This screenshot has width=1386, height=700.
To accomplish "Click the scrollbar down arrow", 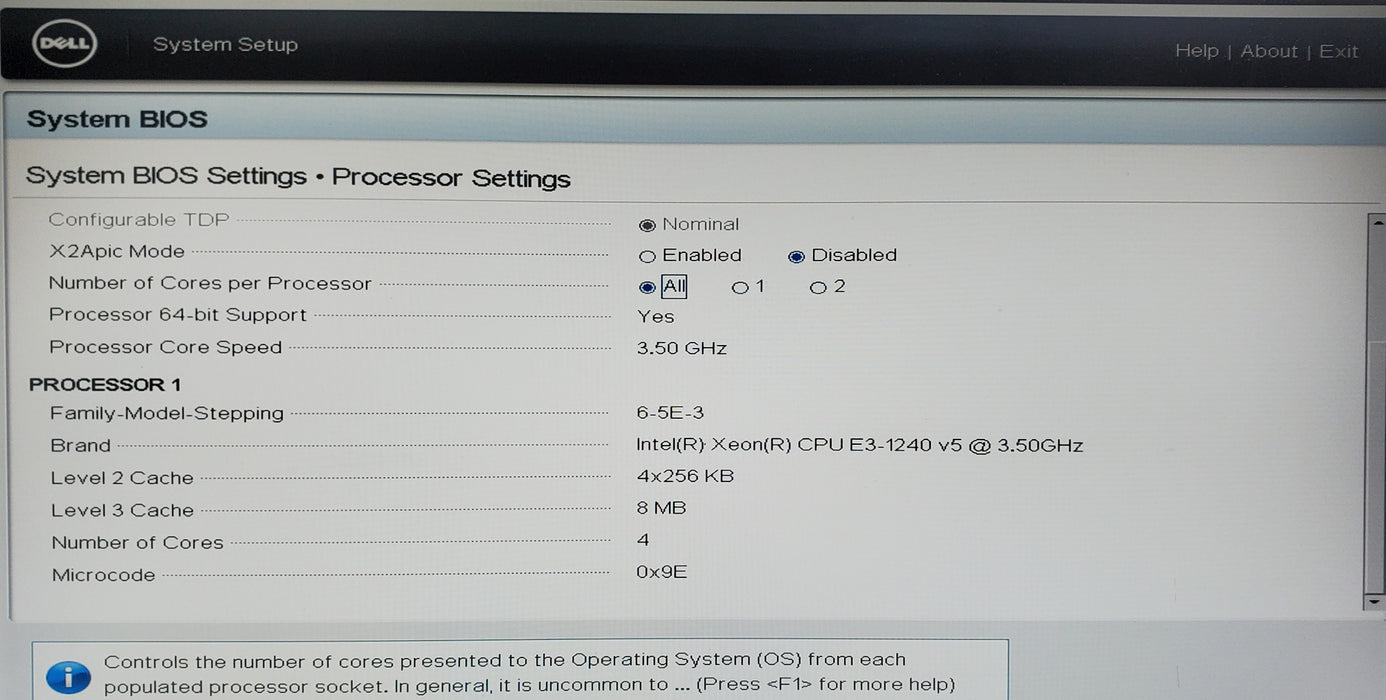I will coord(1376,601).
